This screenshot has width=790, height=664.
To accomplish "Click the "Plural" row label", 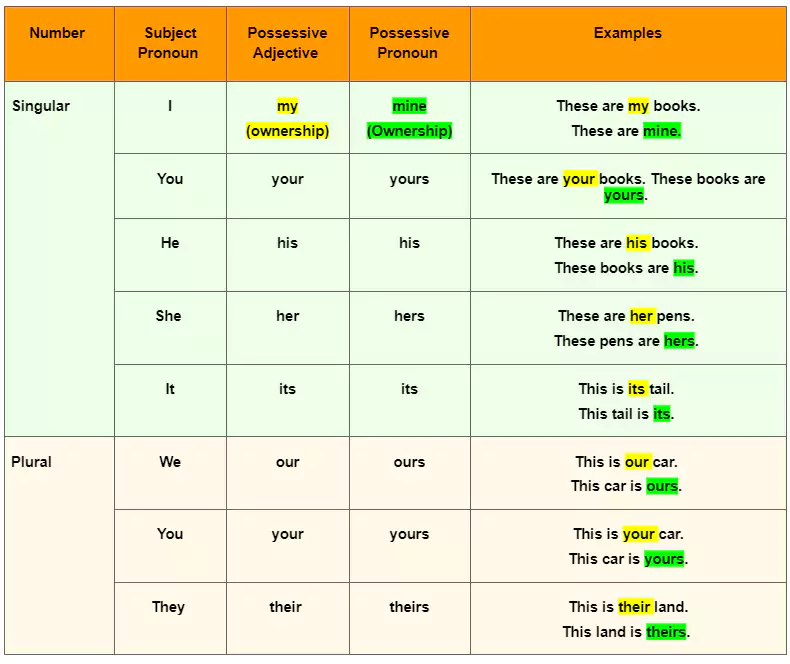I will (x=31, y=462).
